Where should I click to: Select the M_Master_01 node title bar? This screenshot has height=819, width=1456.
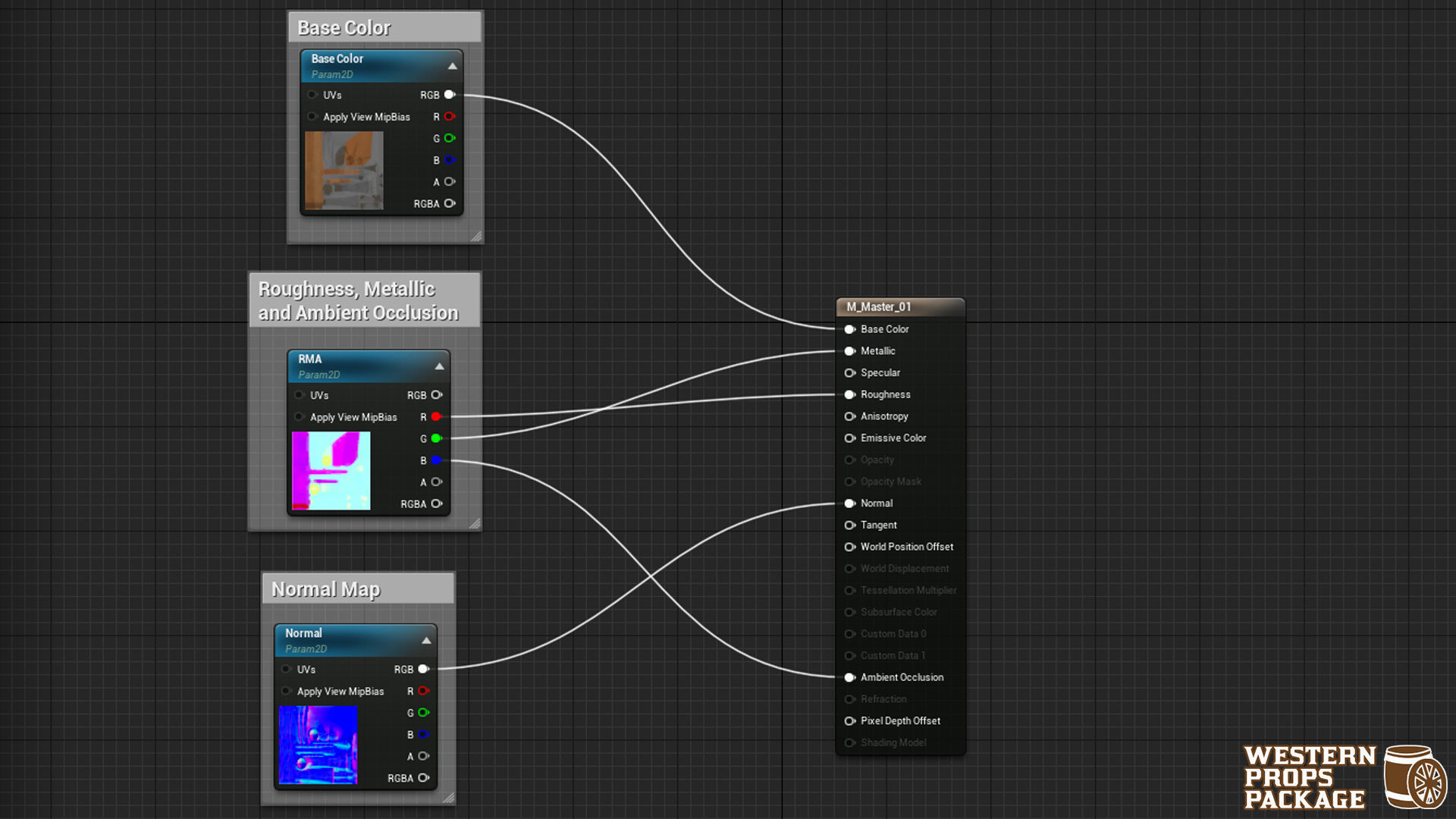pos(899,307)
